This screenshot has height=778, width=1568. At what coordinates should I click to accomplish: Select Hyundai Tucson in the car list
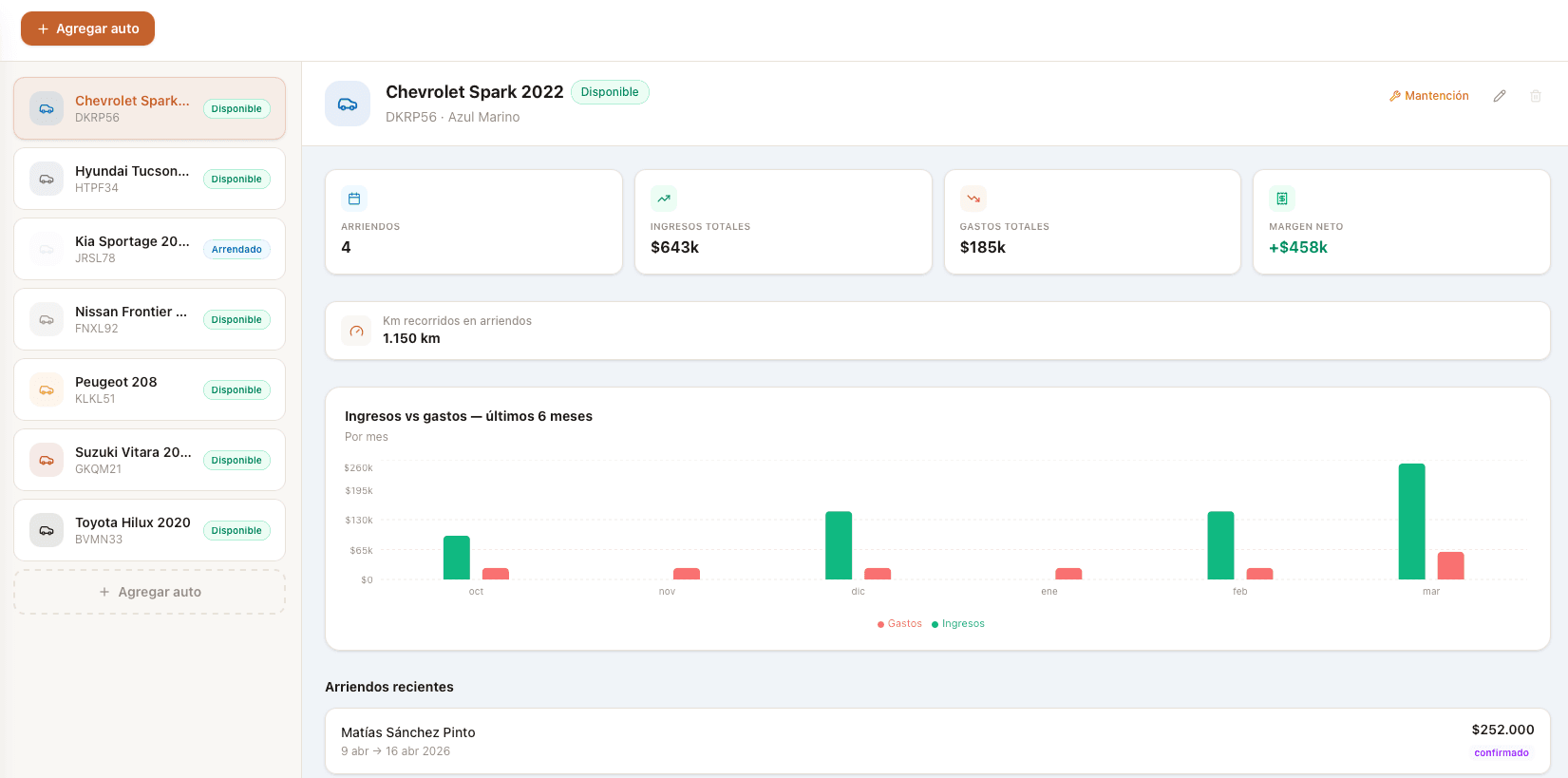(149, 179)
